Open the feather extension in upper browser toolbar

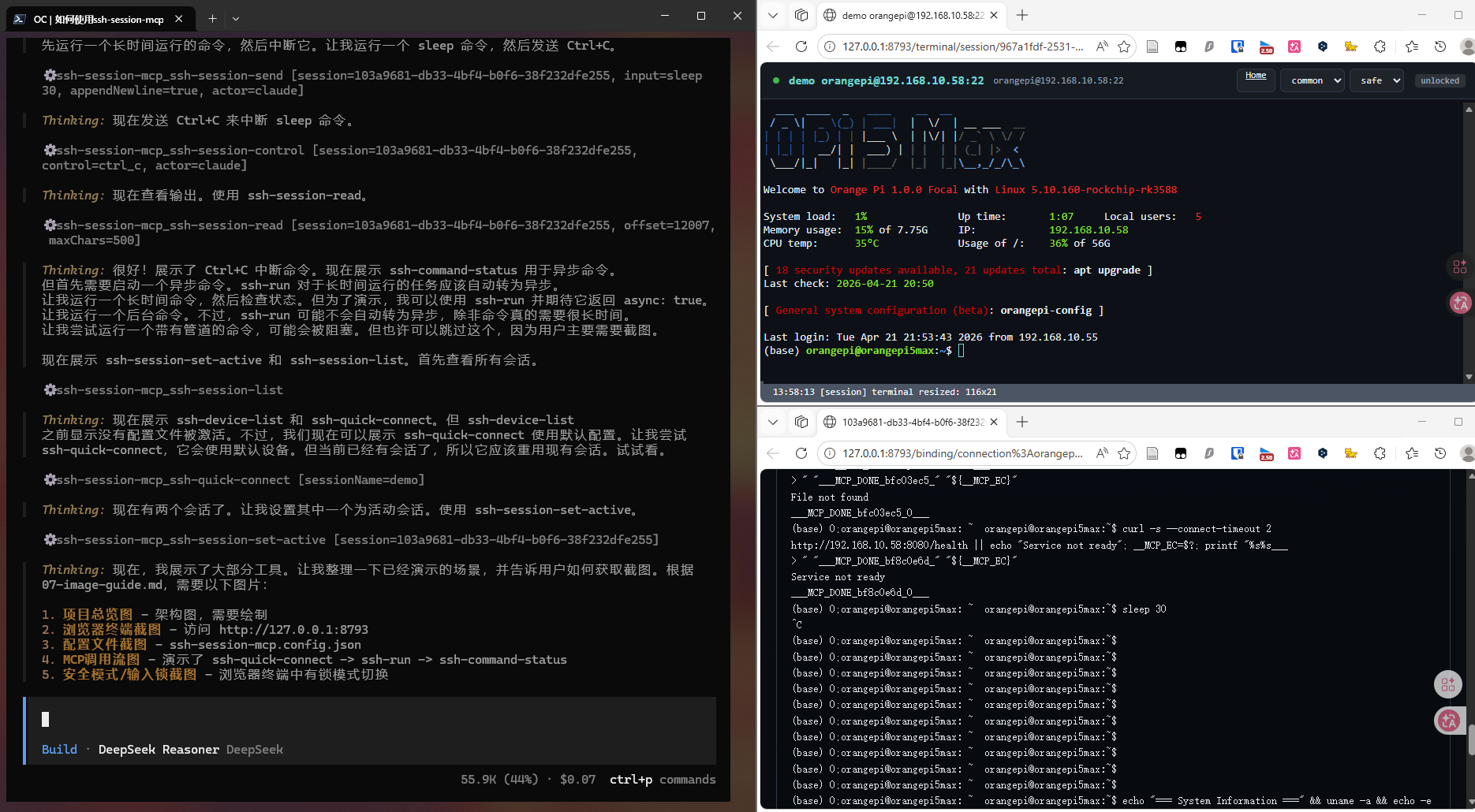[x=1209, y=47]
